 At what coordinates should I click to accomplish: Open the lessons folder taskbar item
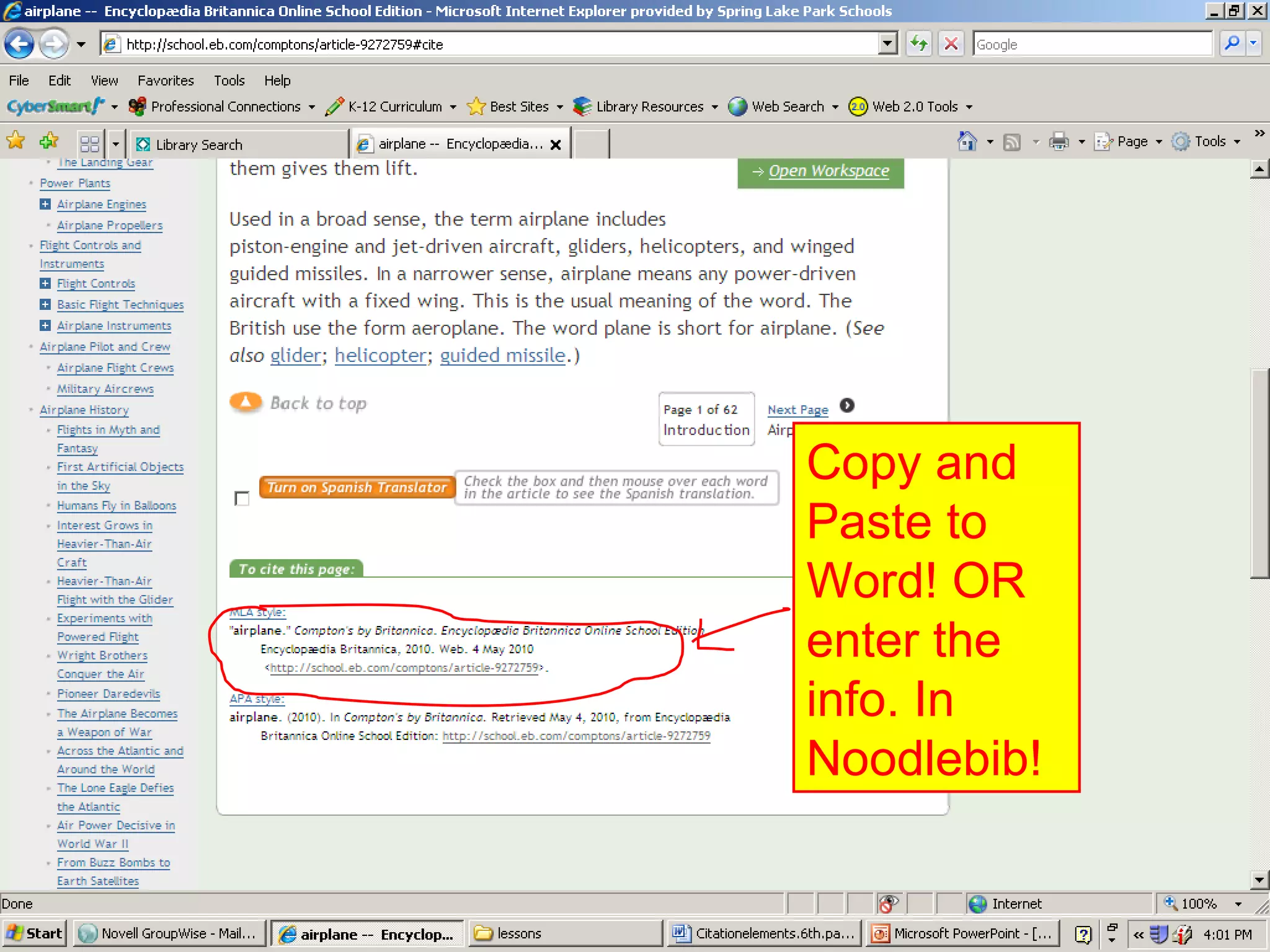click(x=564, y=933)
